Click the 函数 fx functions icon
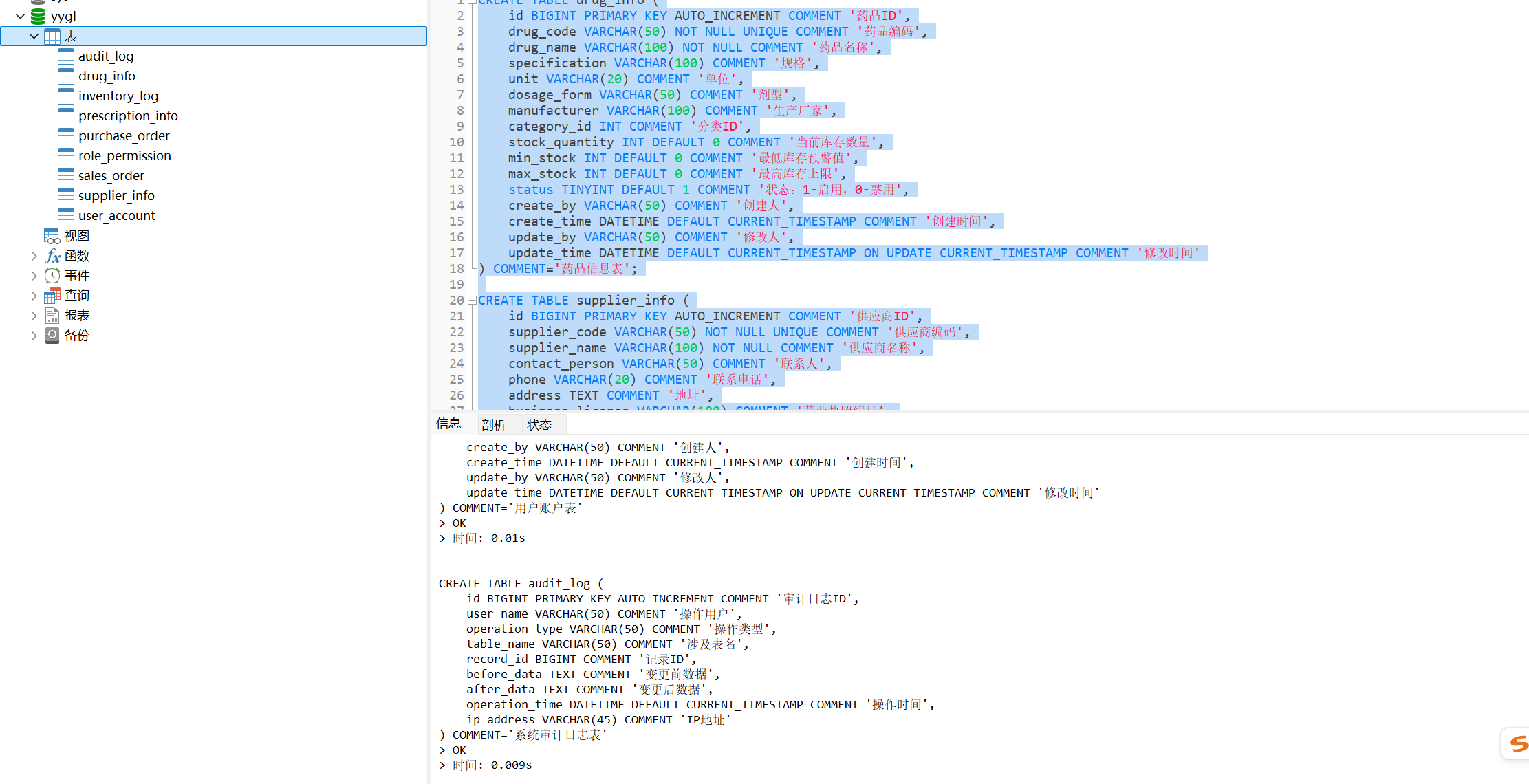This screenshot has height=784, width=1529. (x=52, y=256)
